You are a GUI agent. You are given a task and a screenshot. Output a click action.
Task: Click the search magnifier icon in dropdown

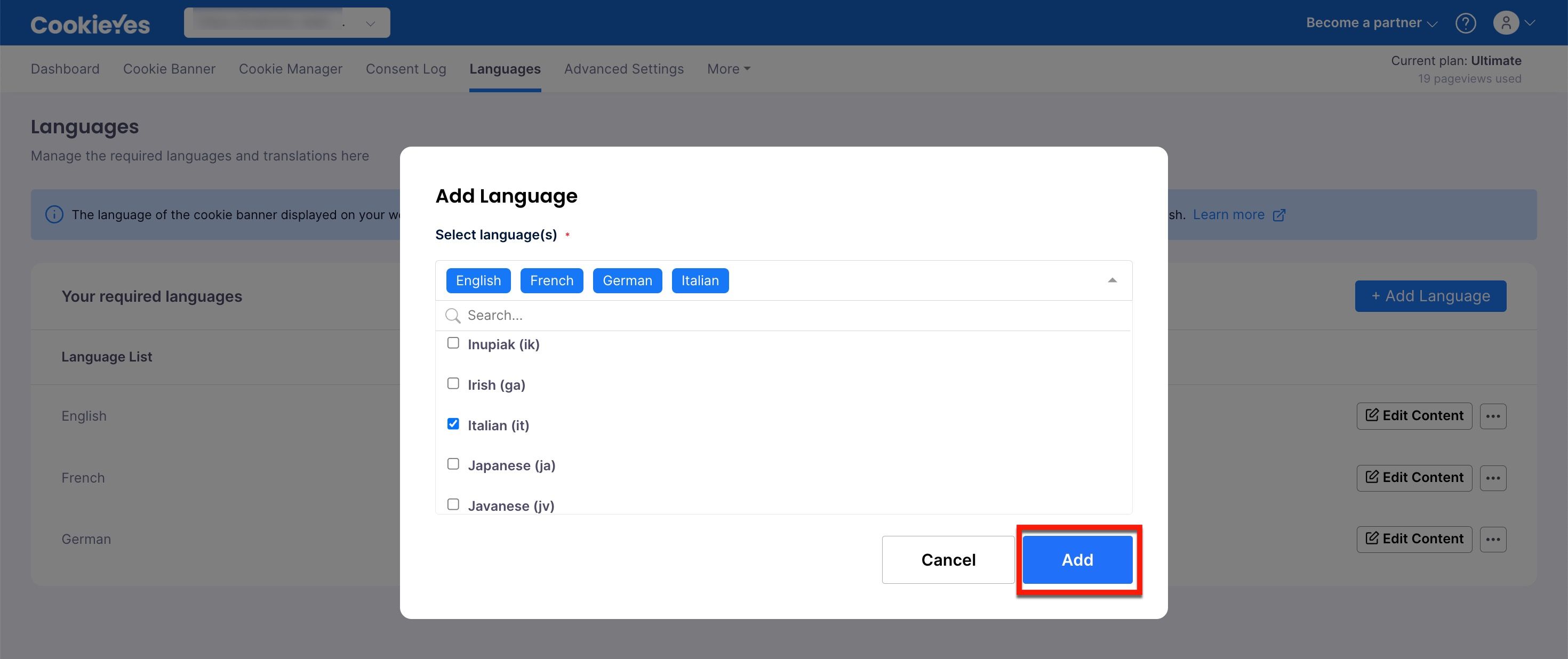point(452,315)
